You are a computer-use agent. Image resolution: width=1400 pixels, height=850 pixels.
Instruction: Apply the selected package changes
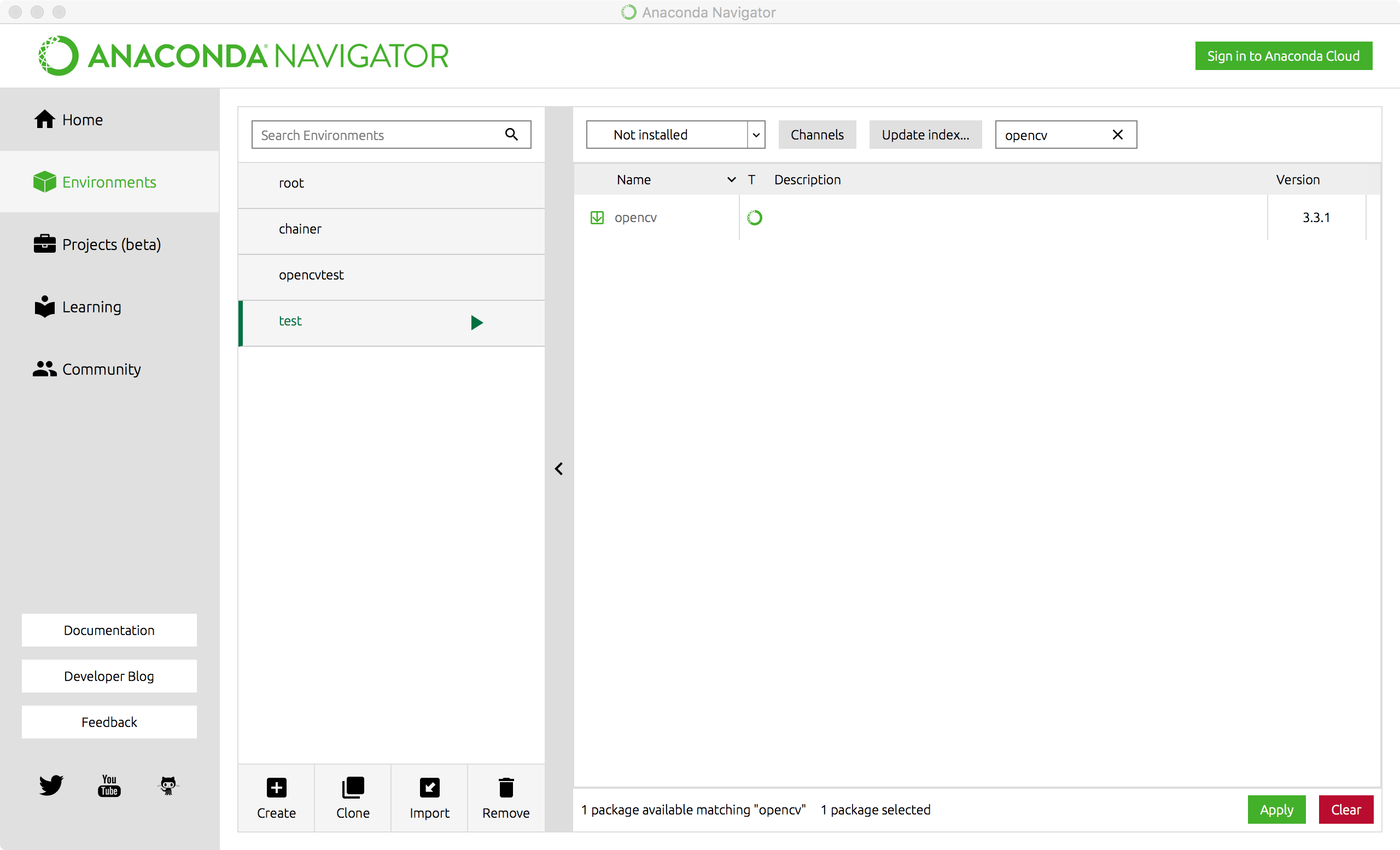click(1276, 809)
